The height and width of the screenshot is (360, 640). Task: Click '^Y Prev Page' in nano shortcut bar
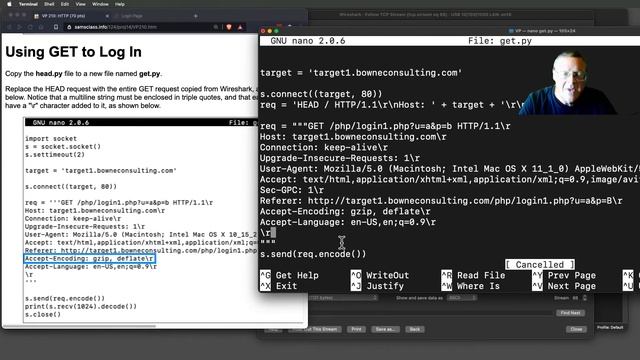click(564, 276)
